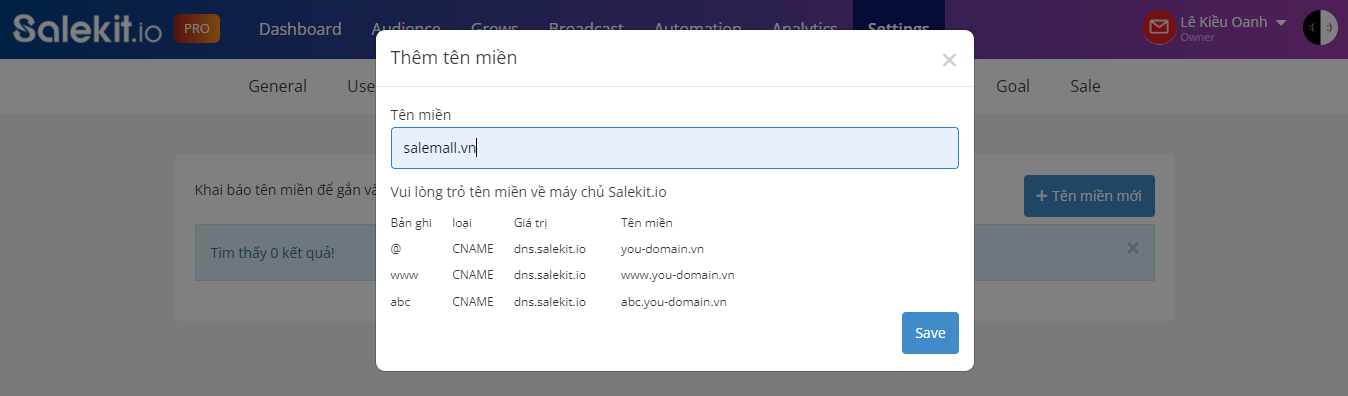Close the Thêm tên miền dialog
The image size is (1348, 396).
(949, 60)
